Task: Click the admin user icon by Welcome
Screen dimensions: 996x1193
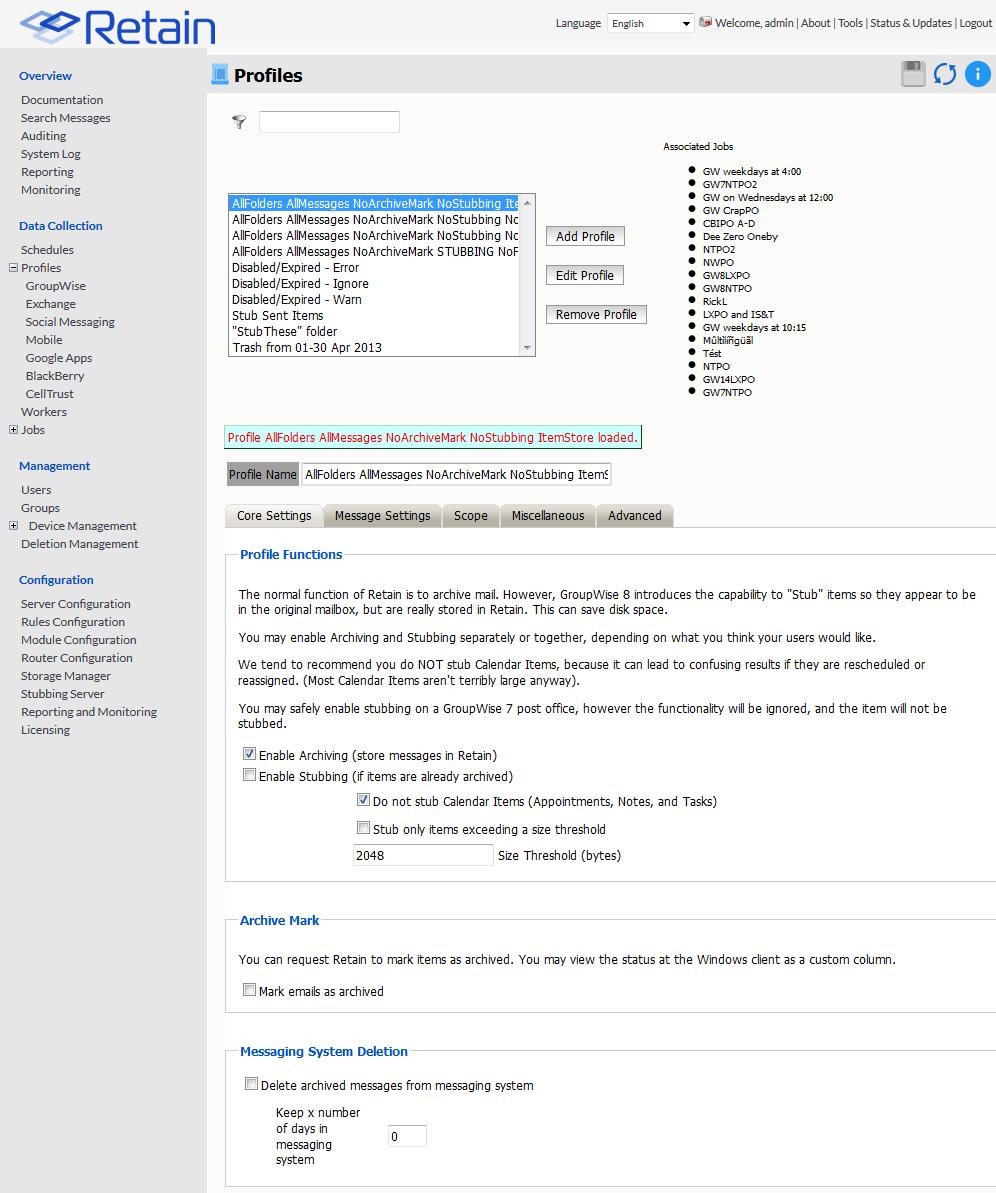Action: (705, 22)
